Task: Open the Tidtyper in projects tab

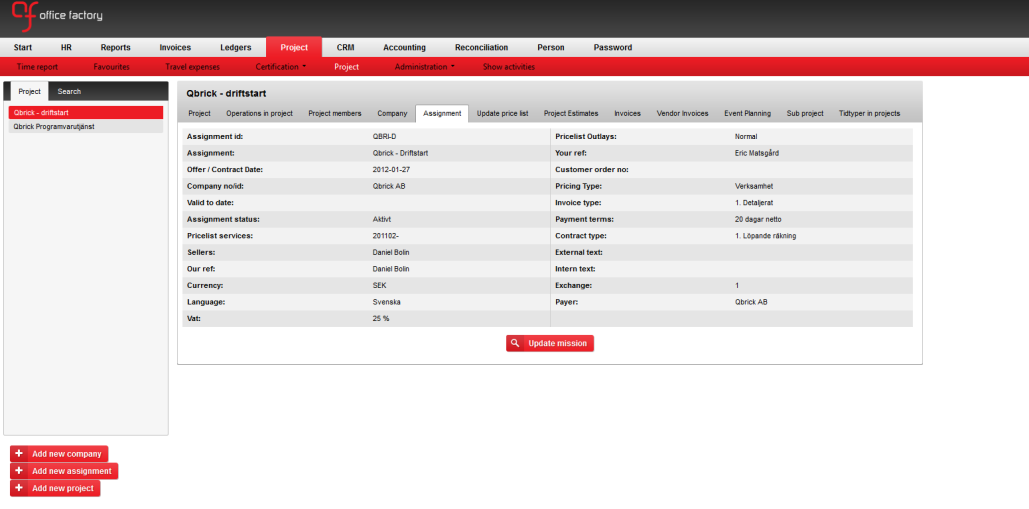Action: (870, 113)
